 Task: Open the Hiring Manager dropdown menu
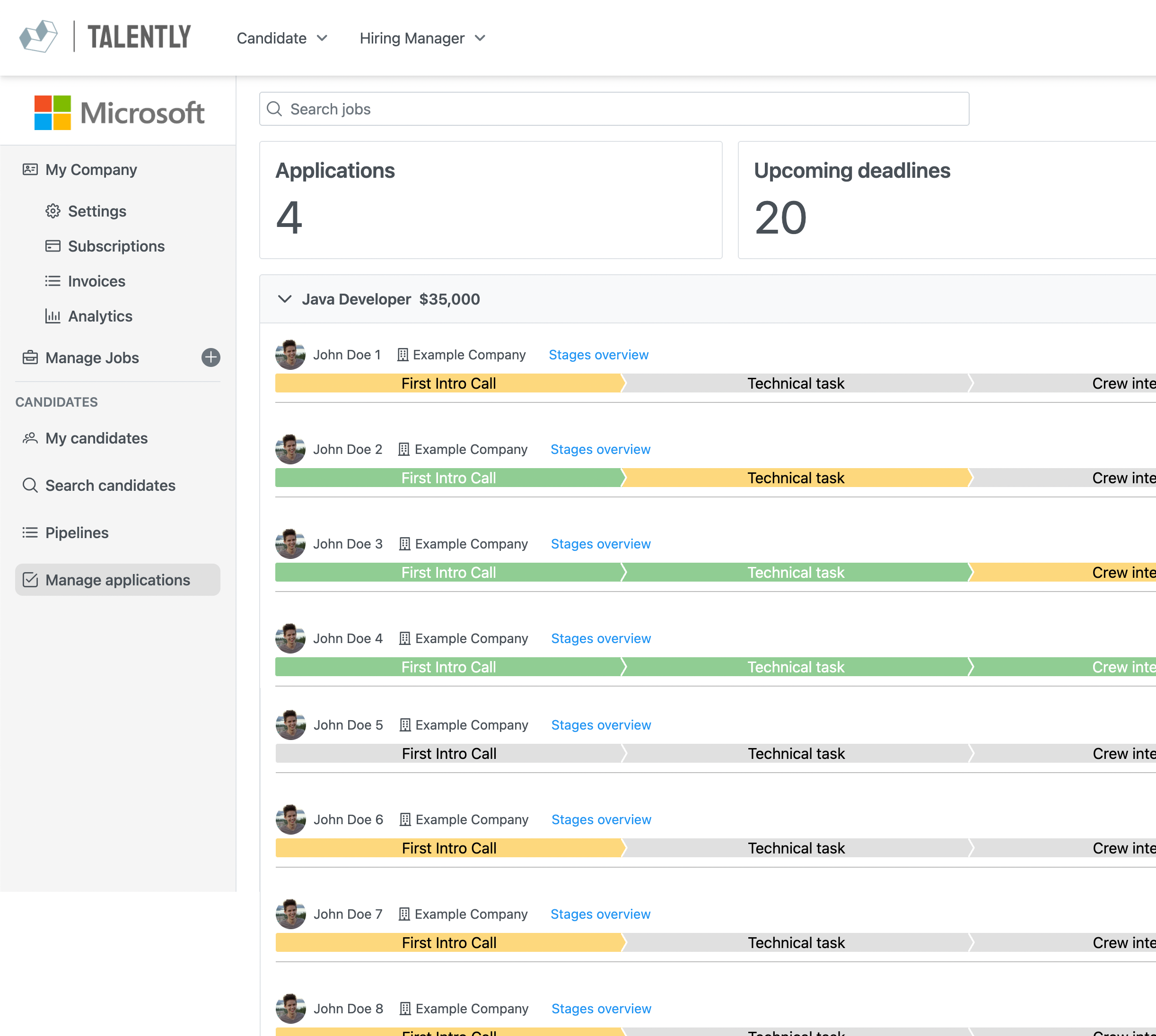(422, 38)
